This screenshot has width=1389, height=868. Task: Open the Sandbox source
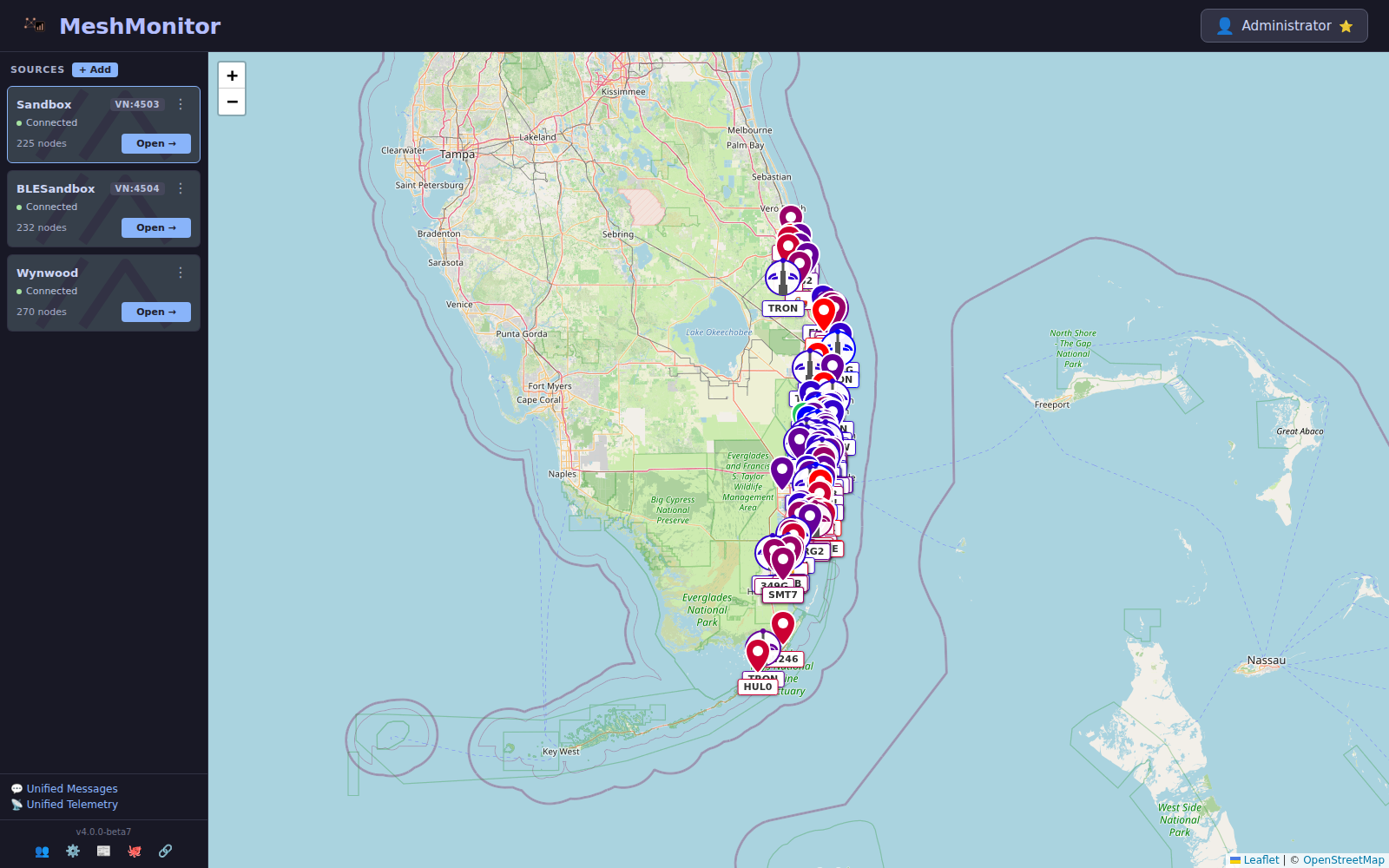[155, 143]
